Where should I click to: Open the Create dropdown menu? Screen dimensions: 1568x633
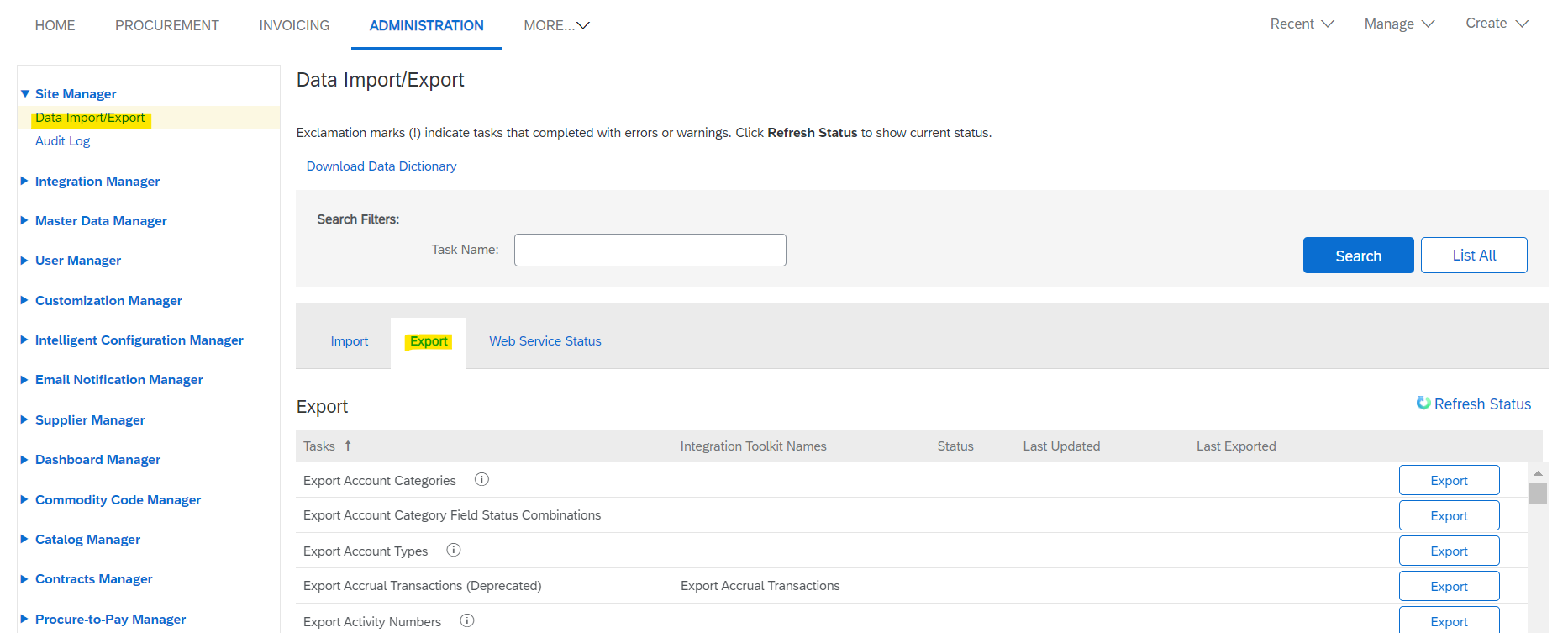tap(1497, 24)
